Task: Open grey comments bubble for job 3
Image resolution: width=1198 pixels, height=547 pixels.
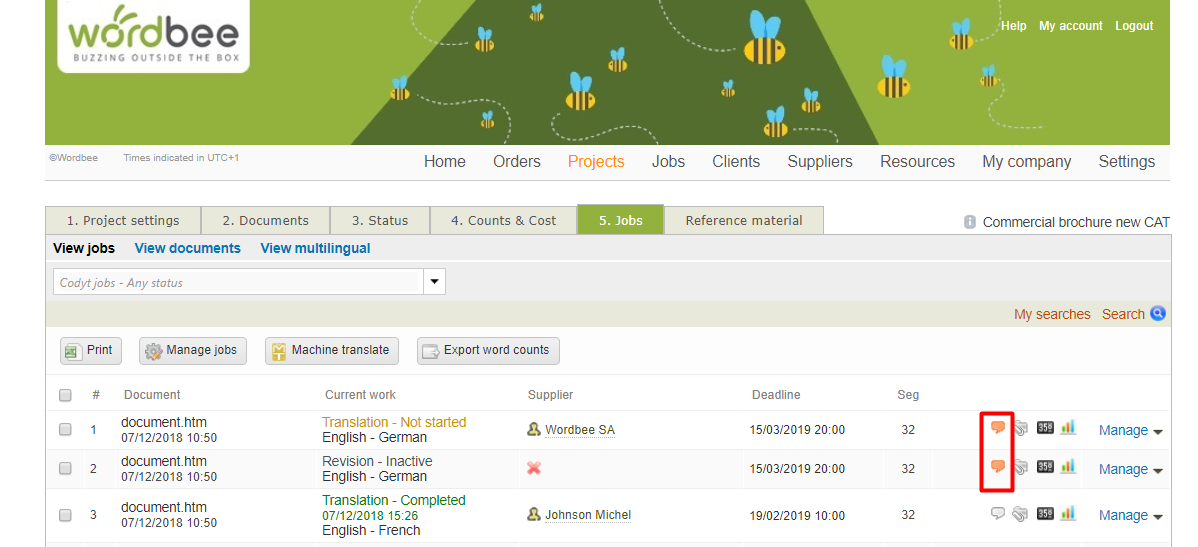Action: pos(997,514)
